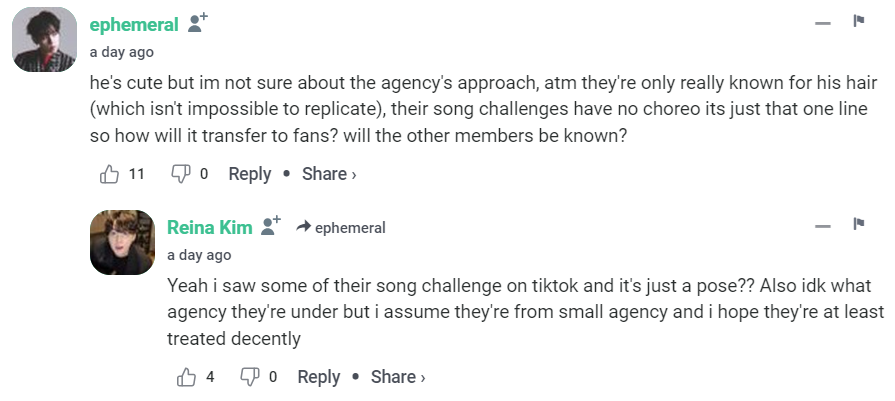Collapse Reina Kim's reply
Viewport: 895px width, 401px height.
pos(823,225)
